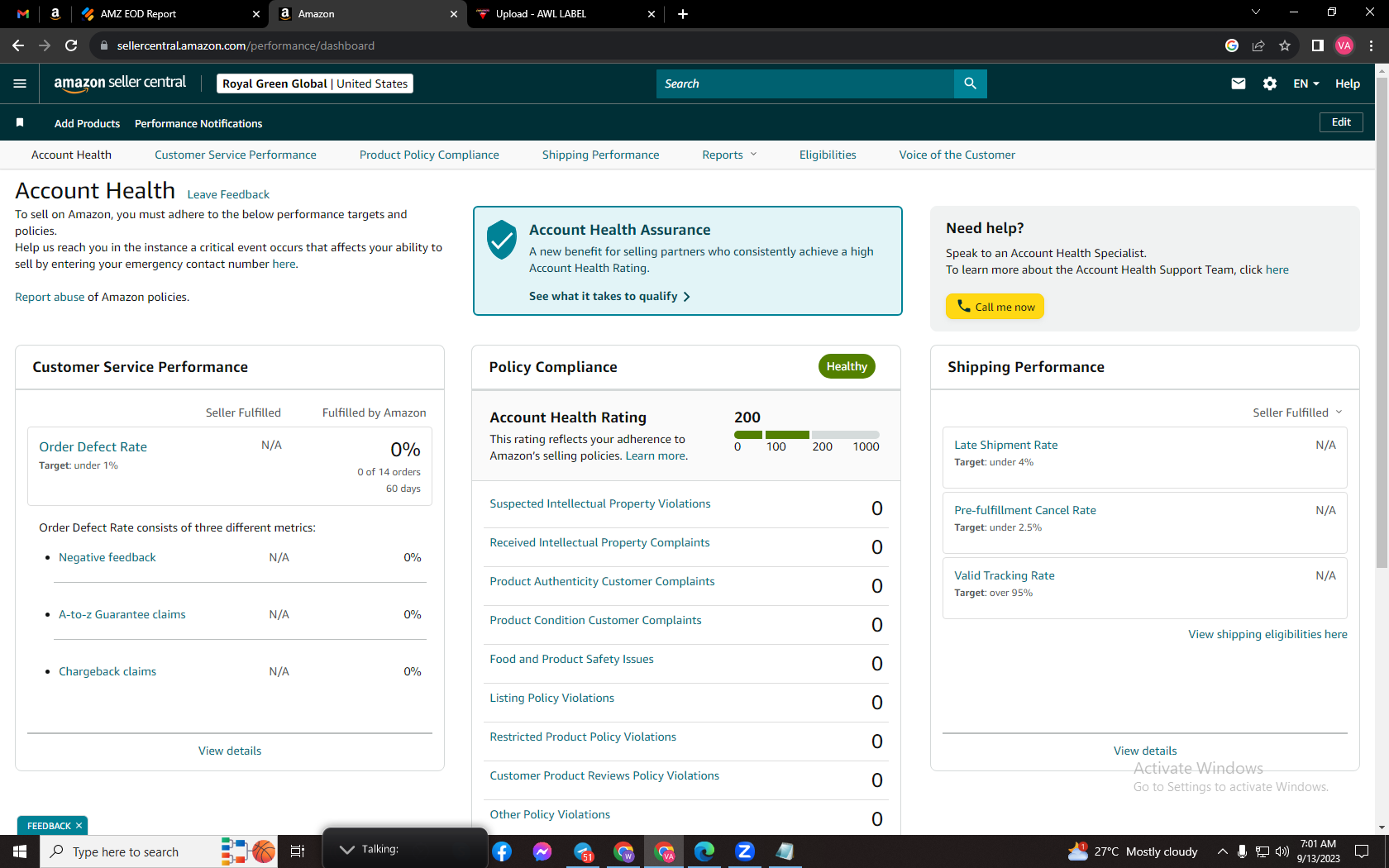
Task: Open Zoom from the taskbar
Action: tap(745, 851)
